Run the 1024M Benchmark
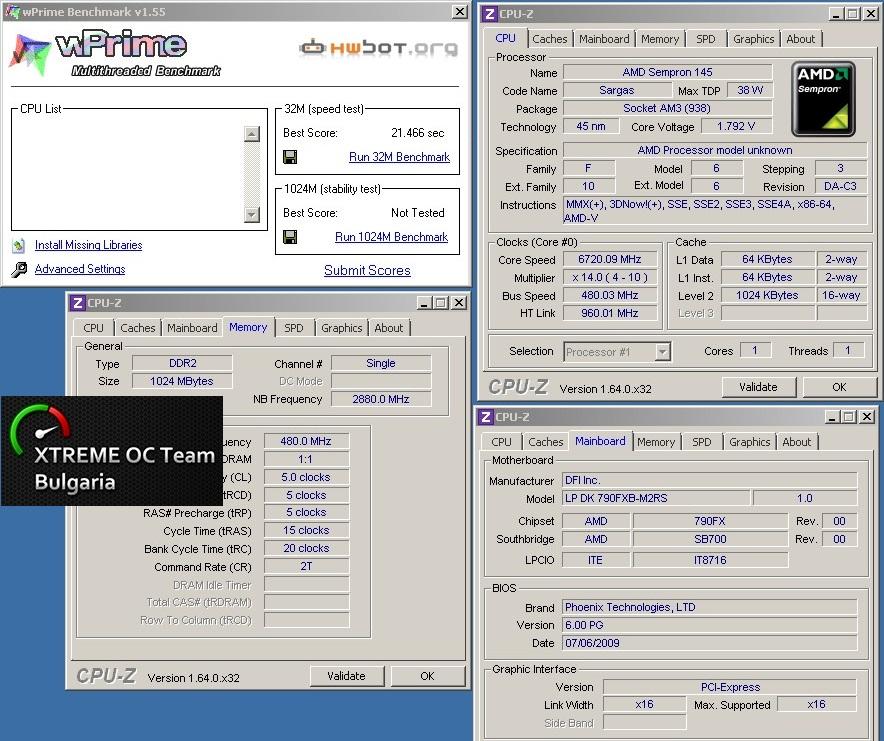 point(391,237)
